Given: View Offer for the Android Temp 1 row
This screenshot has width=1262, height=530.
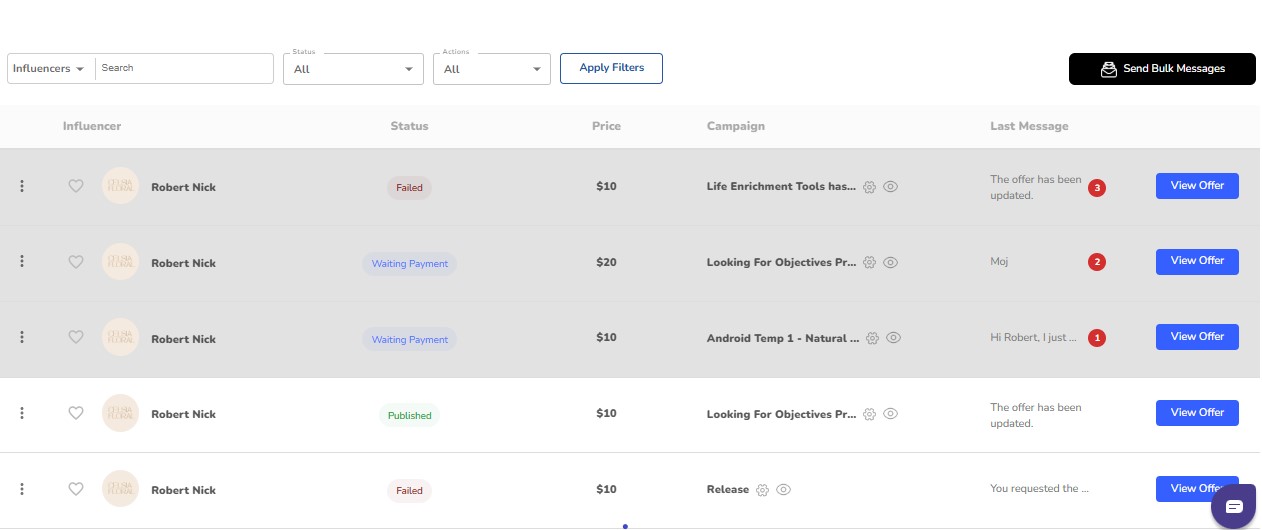Looking at the screenshot, I should [1197, 337].
